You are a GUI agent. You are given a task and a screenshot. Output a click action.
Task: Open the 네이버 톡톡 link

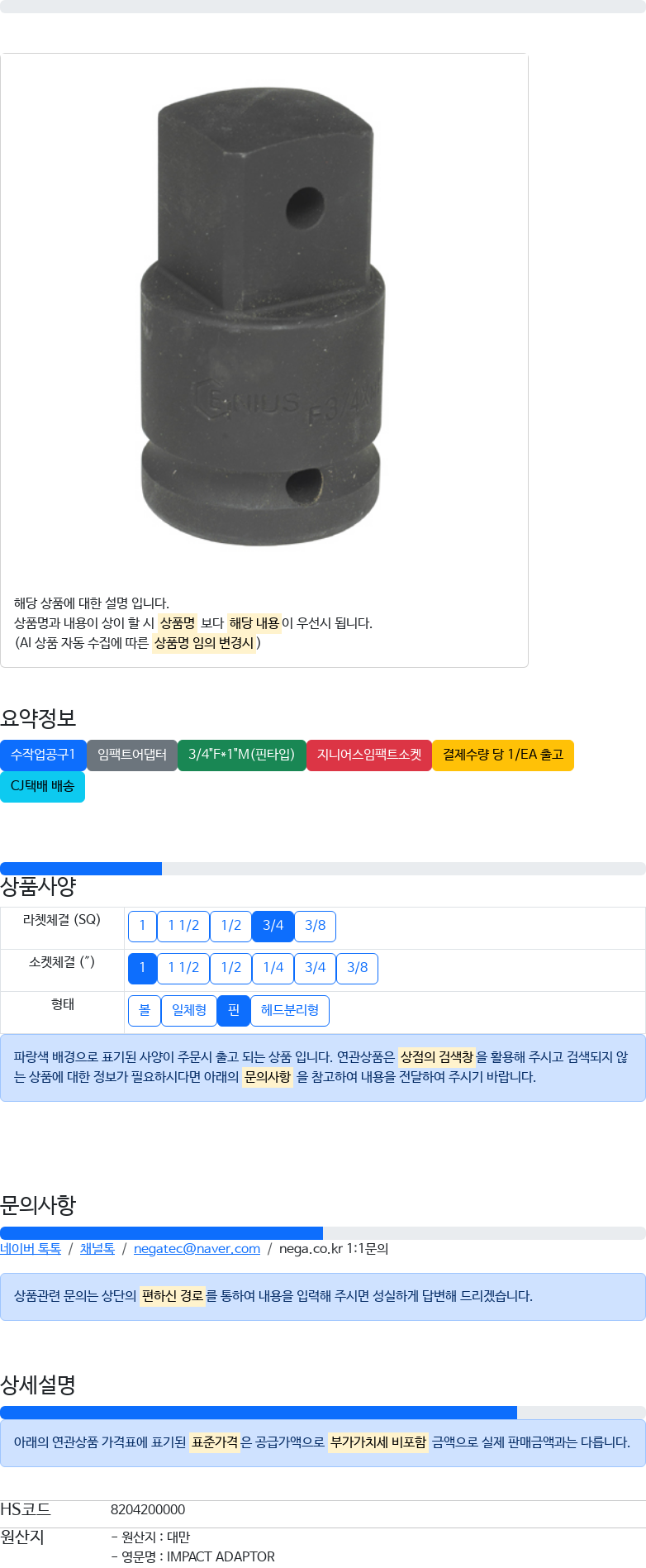coord(31,1248)
